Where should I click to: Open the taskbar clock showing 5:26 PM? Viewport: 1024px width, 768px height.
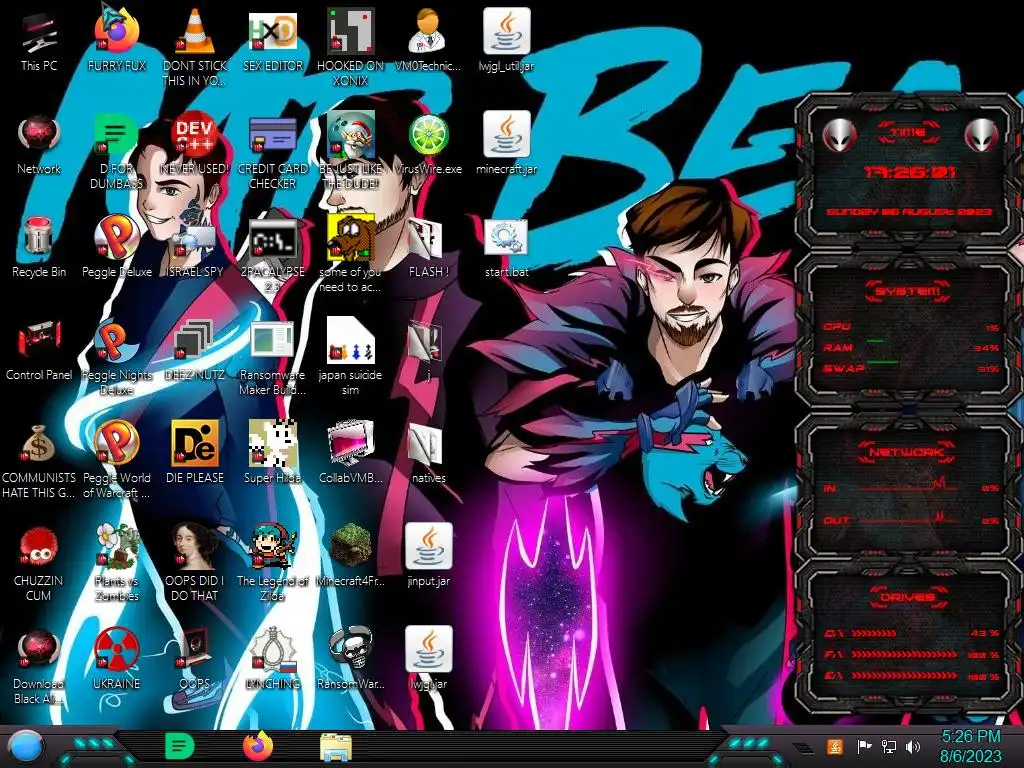970,746
